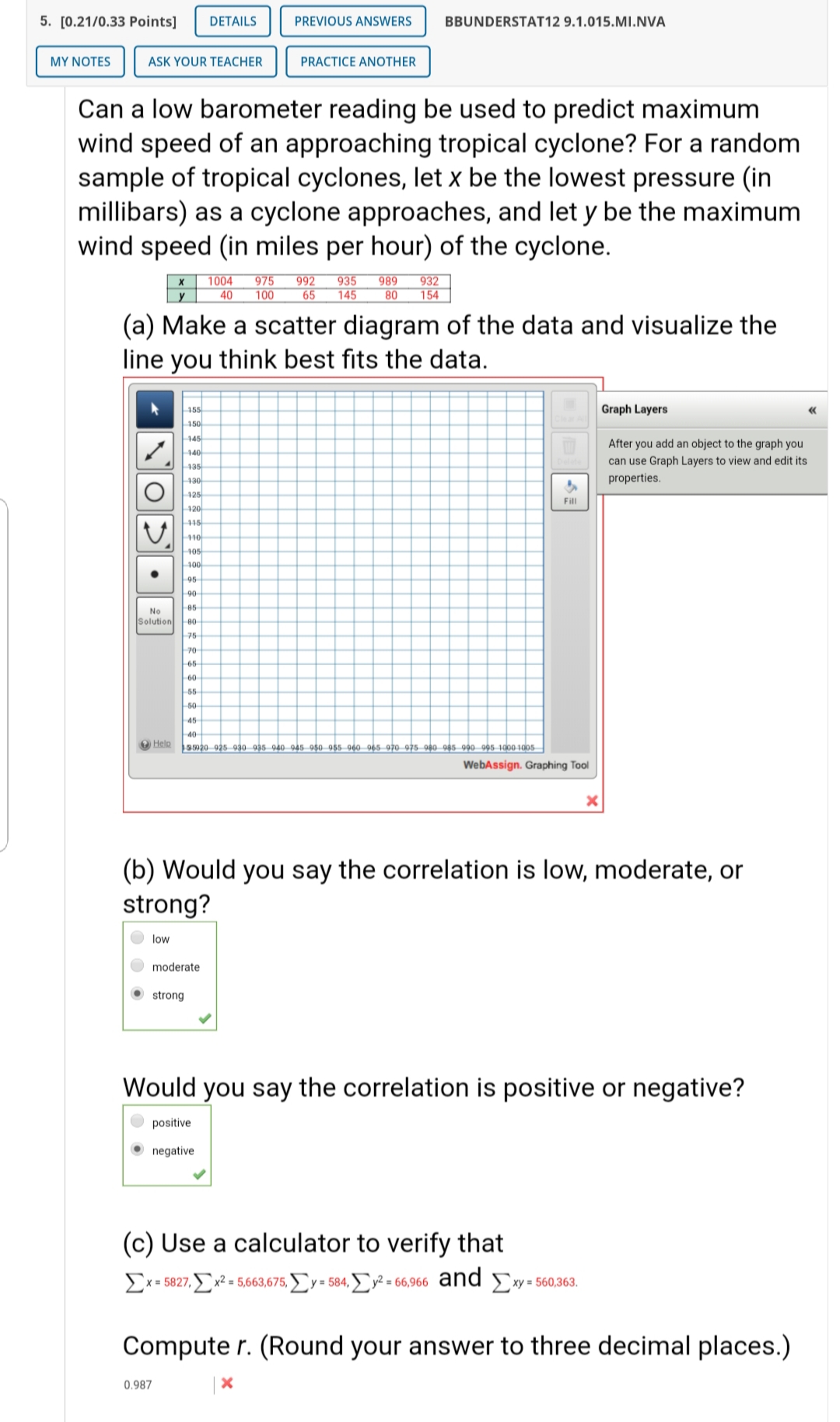Select the point plotting tool
Viewport: 840px width, 1422px height.
pyautogui.click(x=155, y=574)
